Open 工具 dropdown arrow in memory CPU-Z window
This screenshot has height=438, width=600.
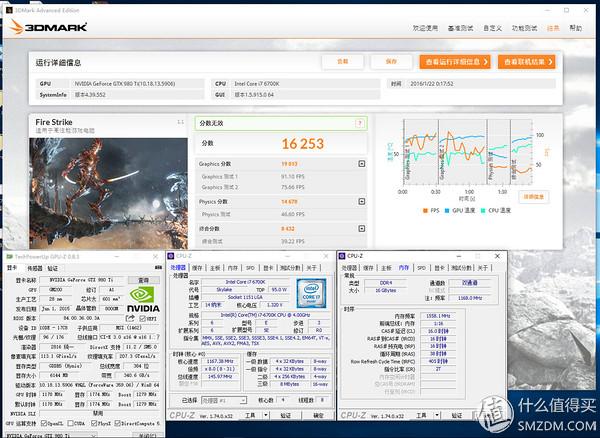coord(437,415)
